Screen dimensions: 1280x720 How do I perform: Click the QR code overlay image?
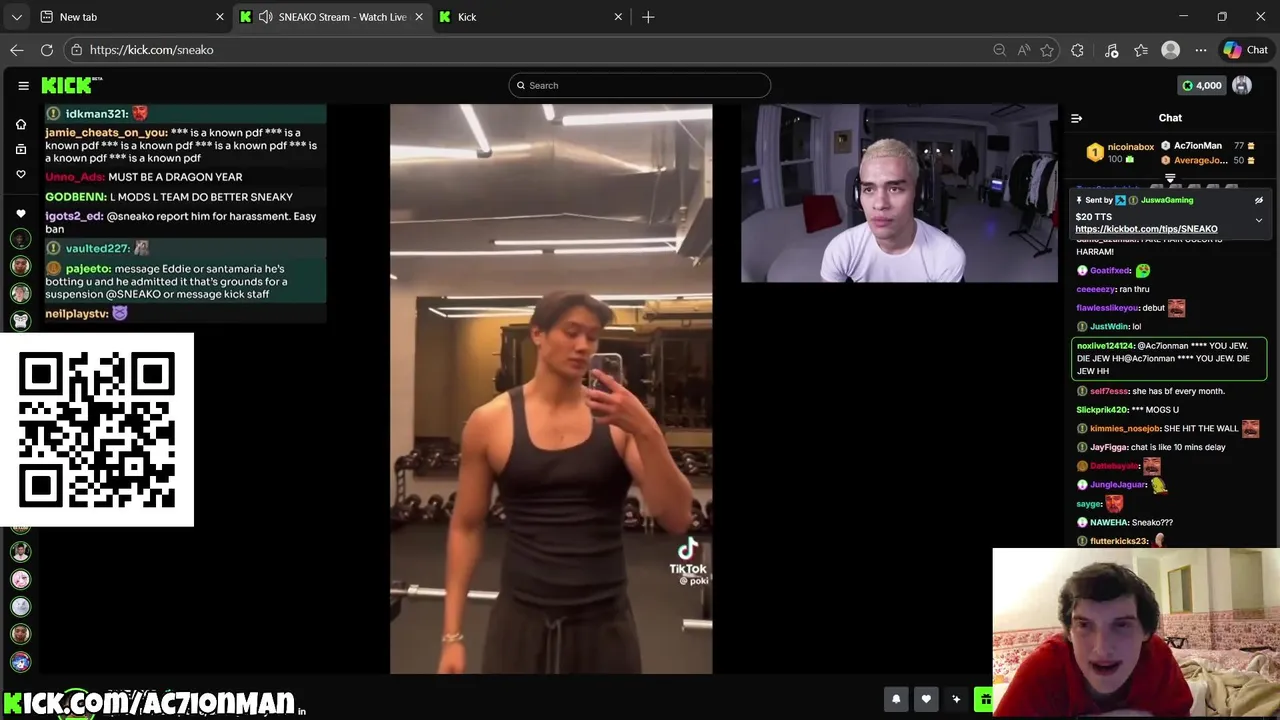[x=97, y=430]
